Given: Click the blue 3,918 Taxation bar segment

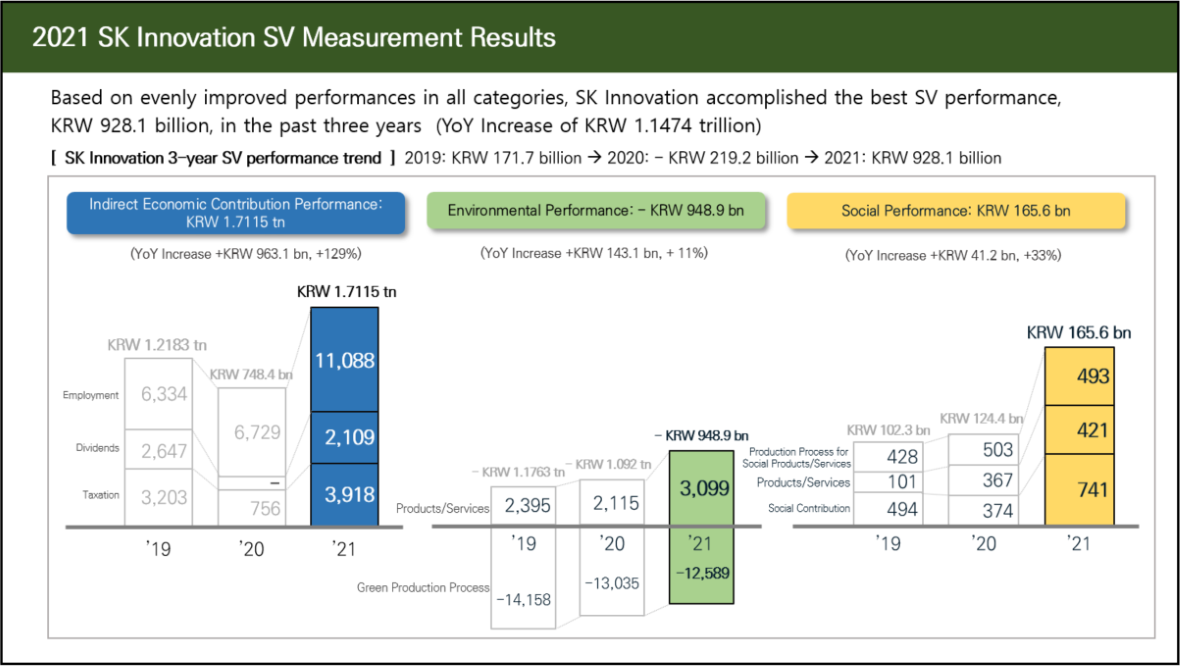Looking at the screenshot, I should (x=344, y=494).
